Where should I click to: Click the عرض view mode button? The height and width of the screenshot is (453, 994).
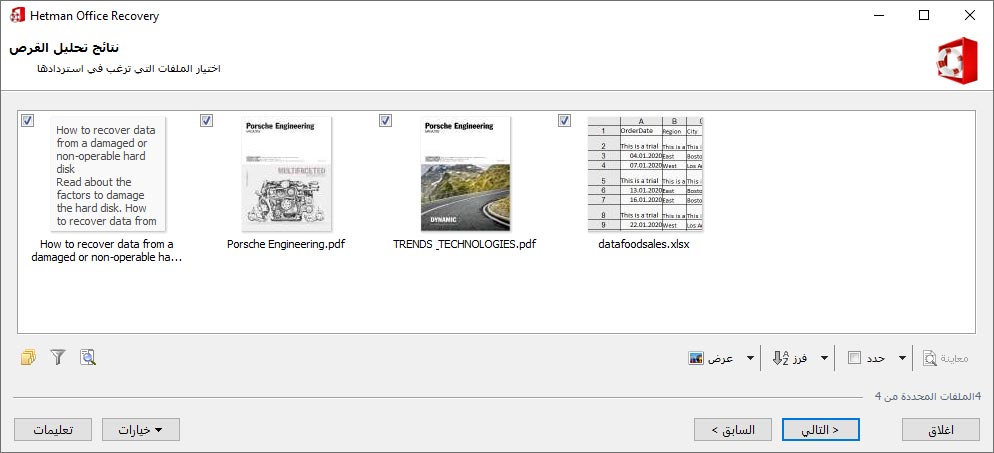[711, 358]
